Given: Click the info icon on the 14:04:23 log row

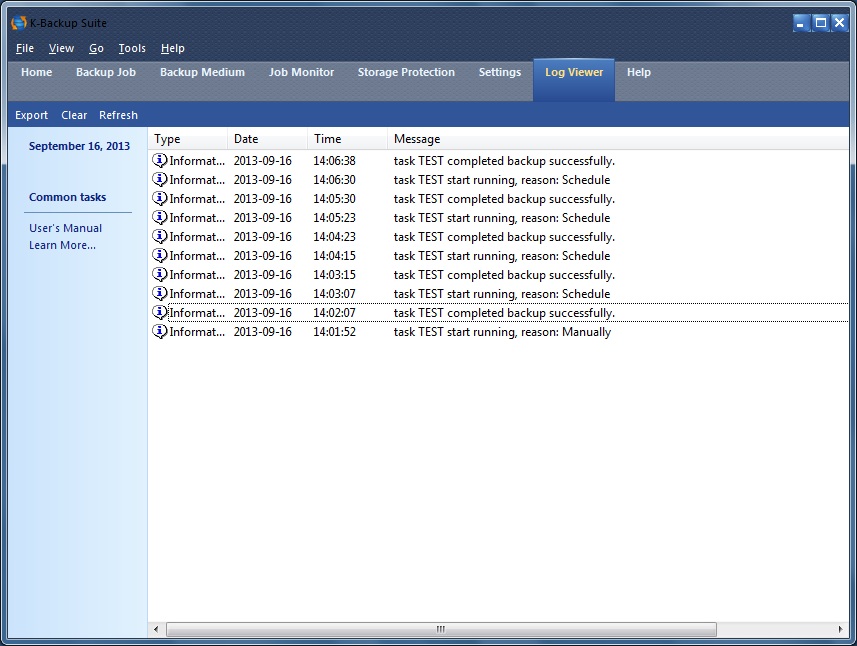Looking at the screenshot, I should (x=160, y=237).
